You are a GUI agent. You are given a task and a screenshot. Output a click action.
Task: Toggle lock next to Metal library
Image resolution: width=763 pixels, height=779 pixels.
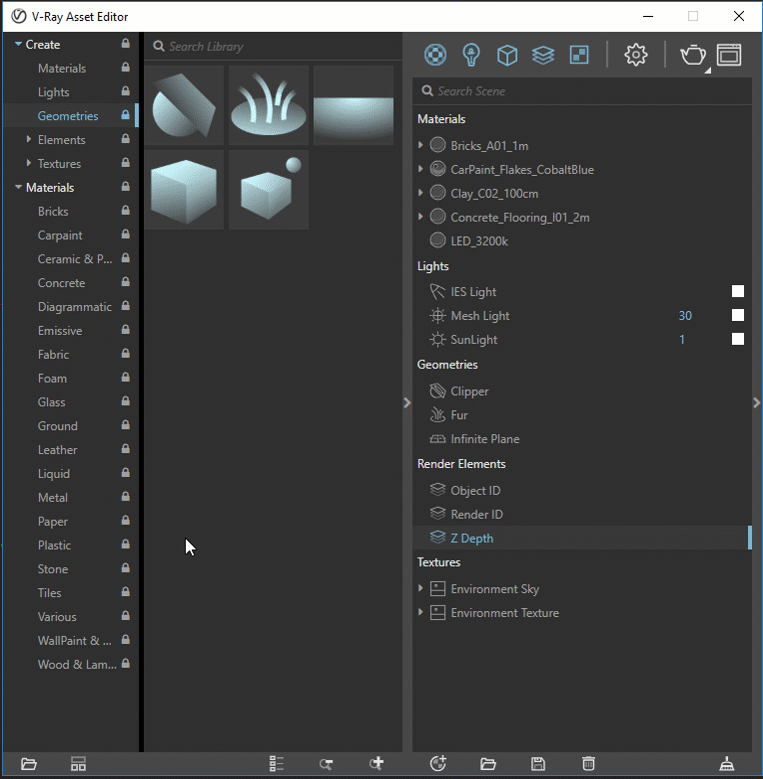(x=126, y=497)
